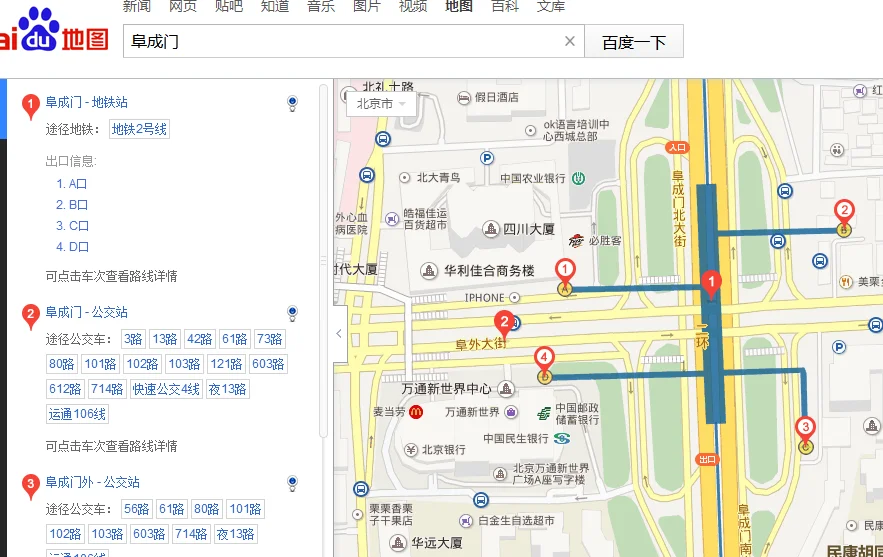This screenshot has width=883, height=557.
Task: Open the Baidu Maps logo
Action: 54,31
